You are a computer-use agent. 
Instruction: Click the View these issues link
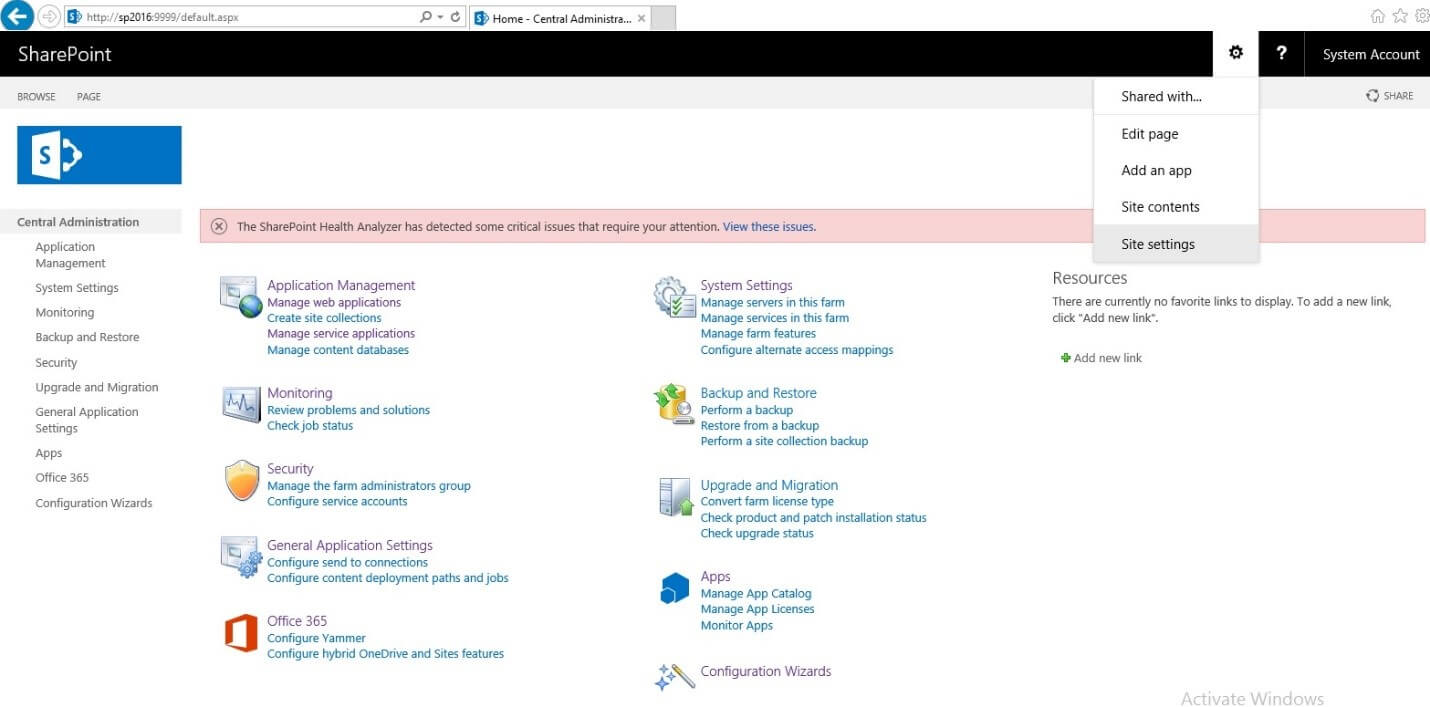click(x=769, y=227)
